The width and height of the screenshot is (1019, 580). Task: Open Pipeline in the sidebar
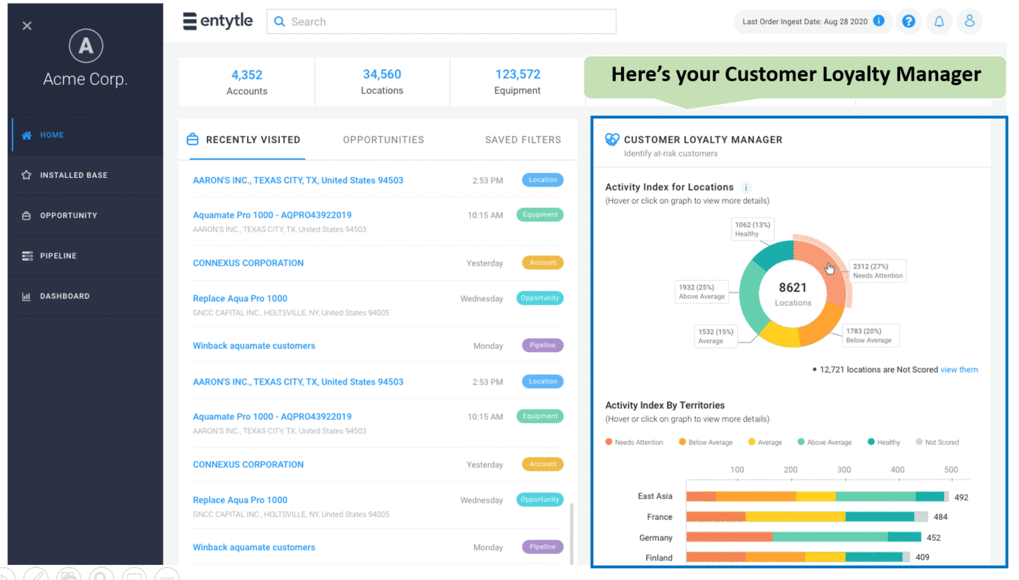[x=86, y=256]
